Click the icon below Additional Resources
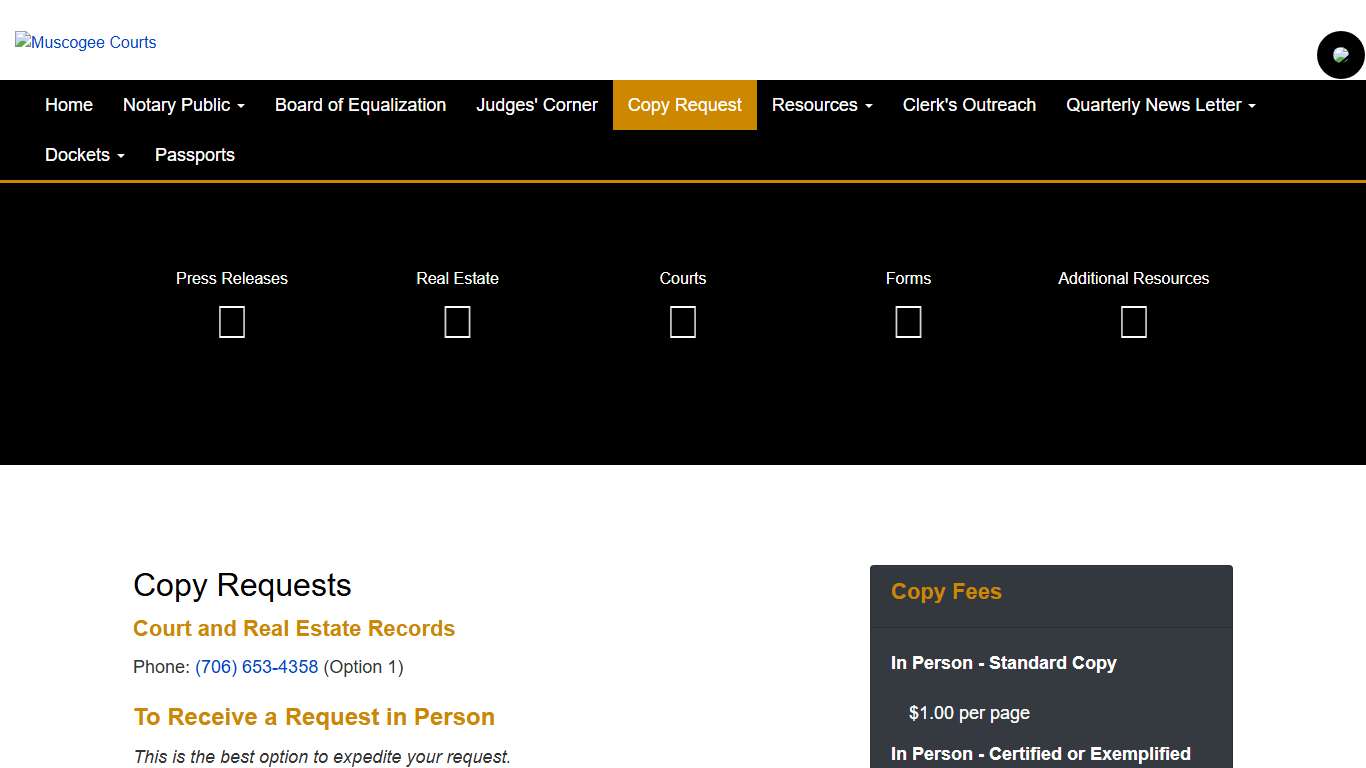 point(1133,322)
